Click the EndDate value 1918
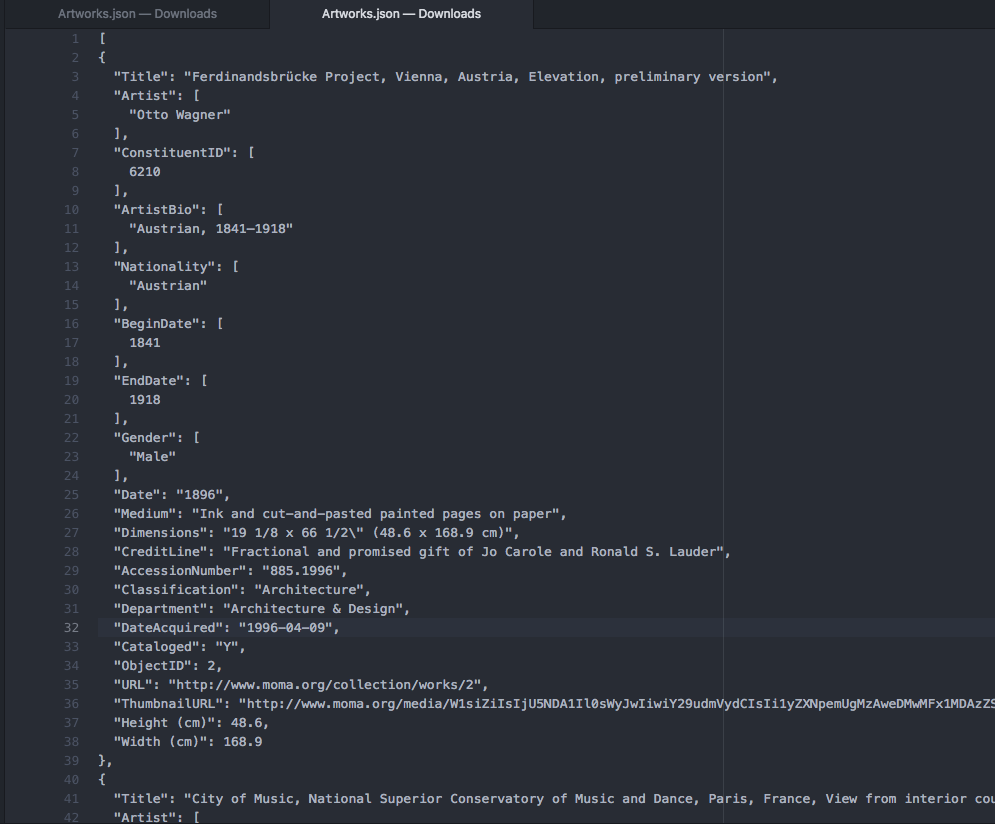This screenshot has height=824, width=995. click(x=145, y=400)
